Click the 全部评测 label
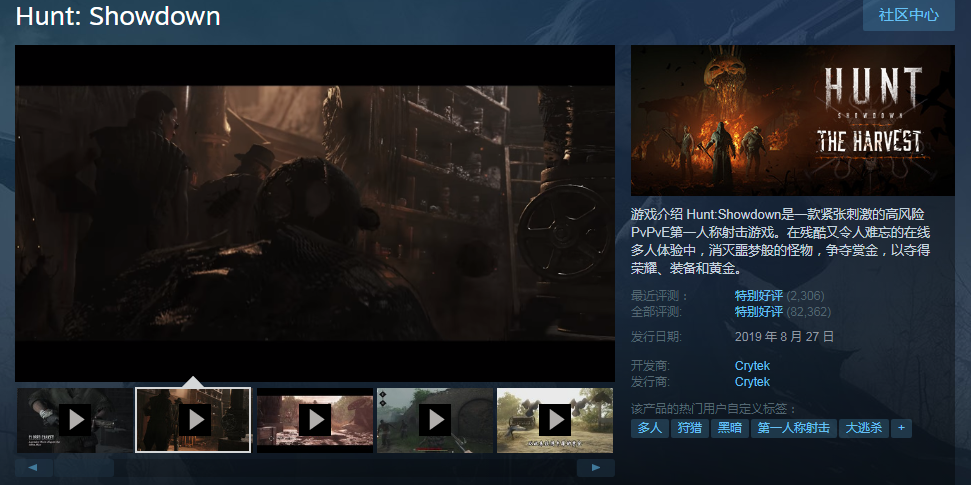The height and width of the screenshot is (485, 971). (656, 312)
